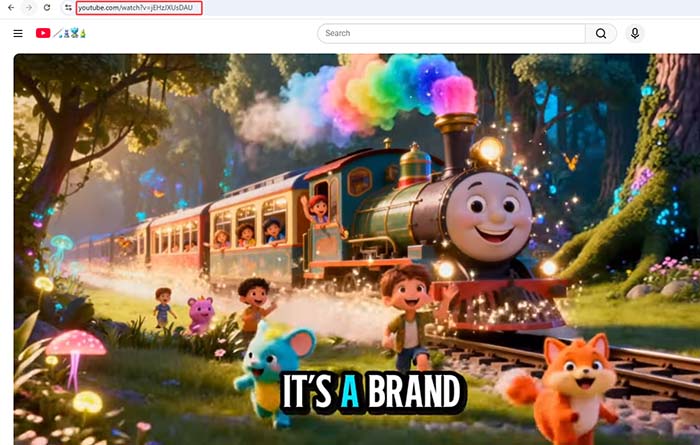The height and width of the screenshot is (445, 700).
Task: Select the youtube.com/watch address bar
Action: pos(139,8)
